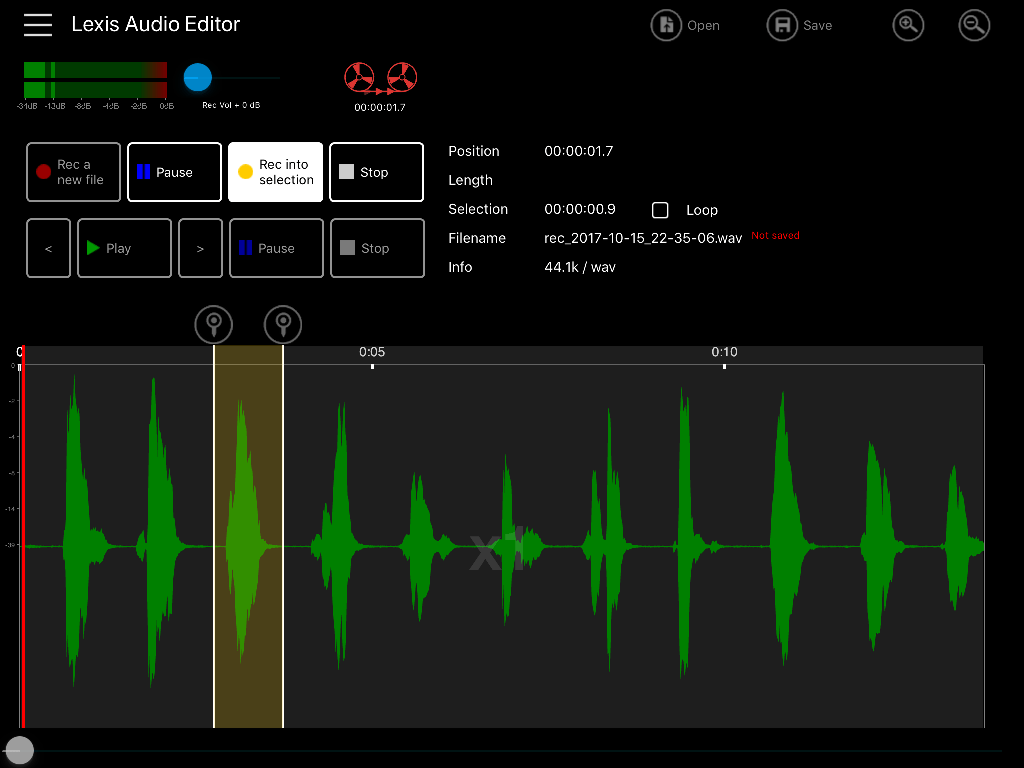Zoom out of the waveform with the magnifier-minus icon

[x=974, y=25]
